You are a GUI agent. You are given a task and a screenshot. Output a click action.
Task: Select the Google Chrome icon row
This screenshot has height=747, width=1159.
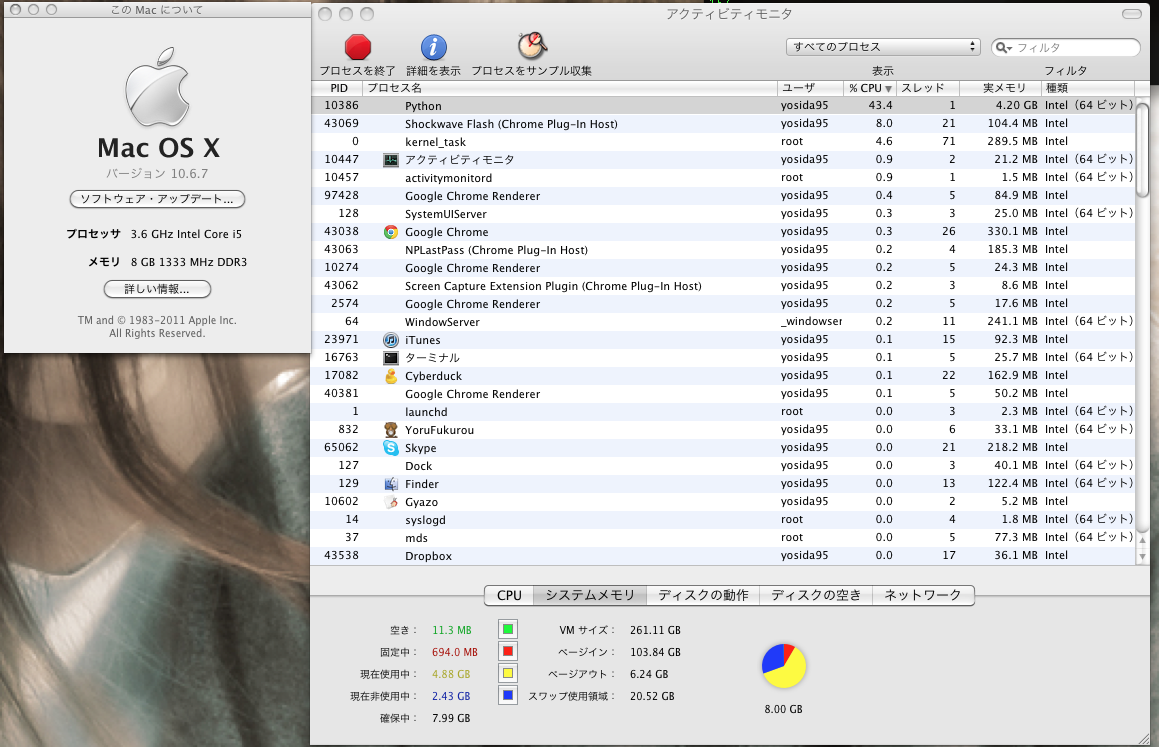[x=391, y=232]
